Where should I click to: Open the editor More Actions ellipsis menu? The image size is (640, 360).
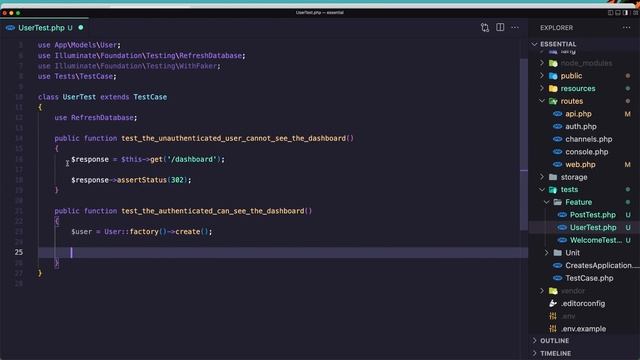[x=515, y=27]
